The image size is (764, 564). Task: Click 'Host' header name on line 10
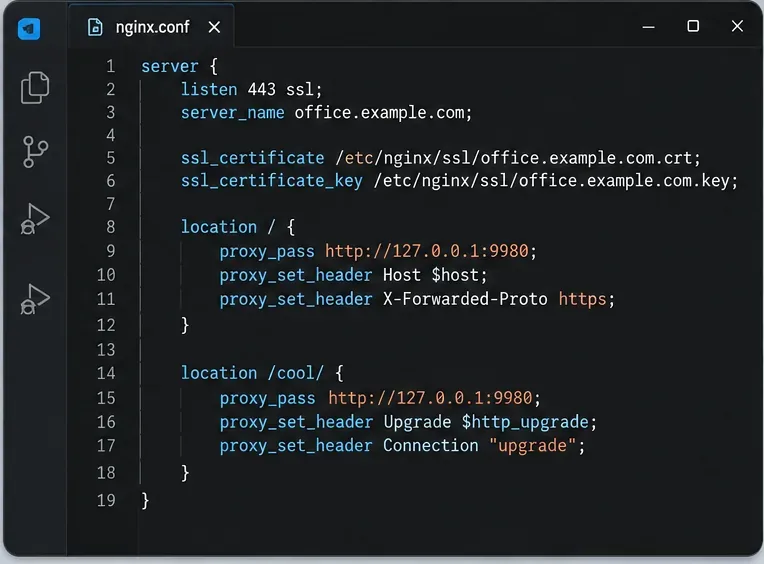402,275
